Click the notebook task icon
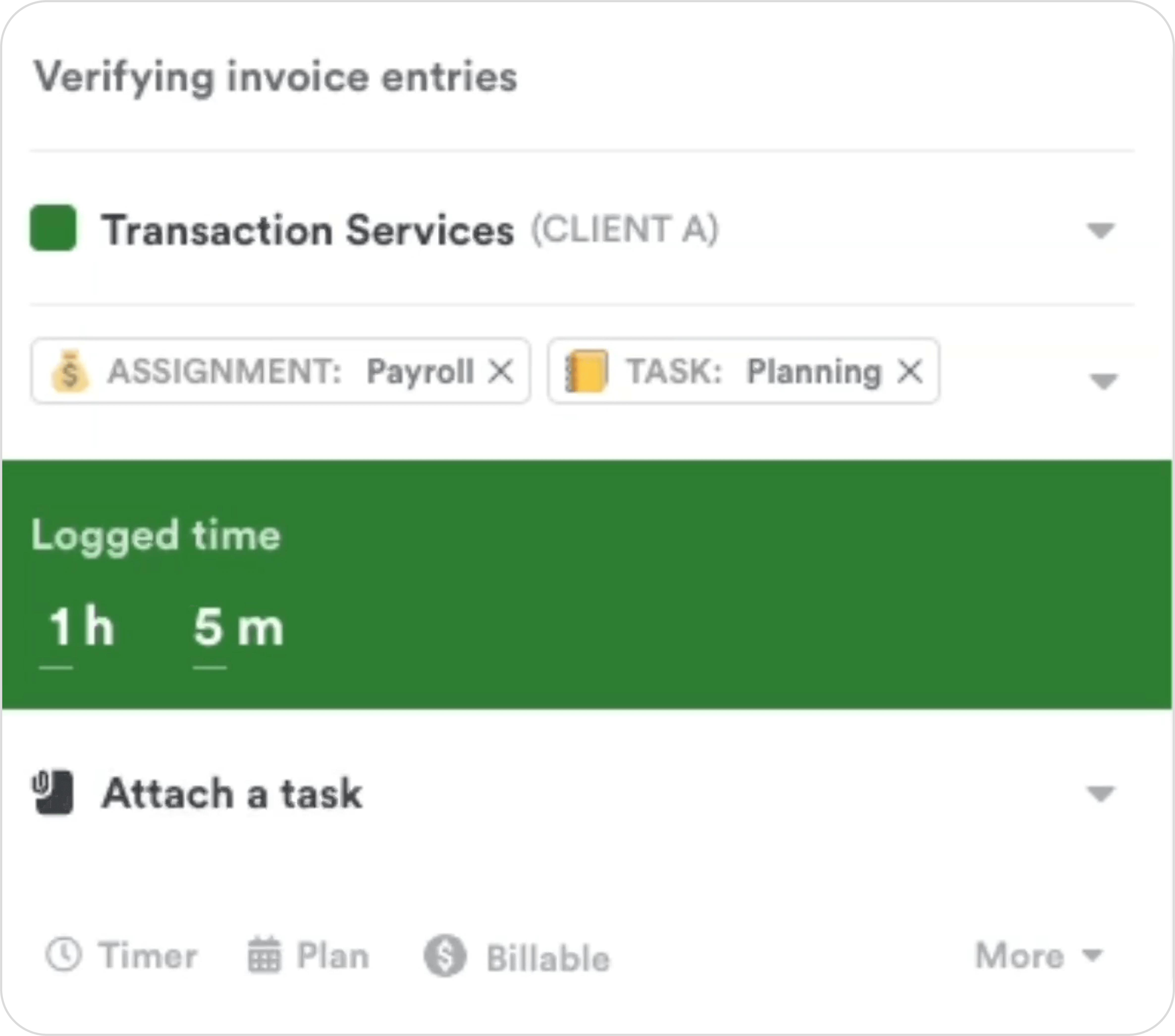The height and width of the screenshot is (1036, 1175). (586, 371)
